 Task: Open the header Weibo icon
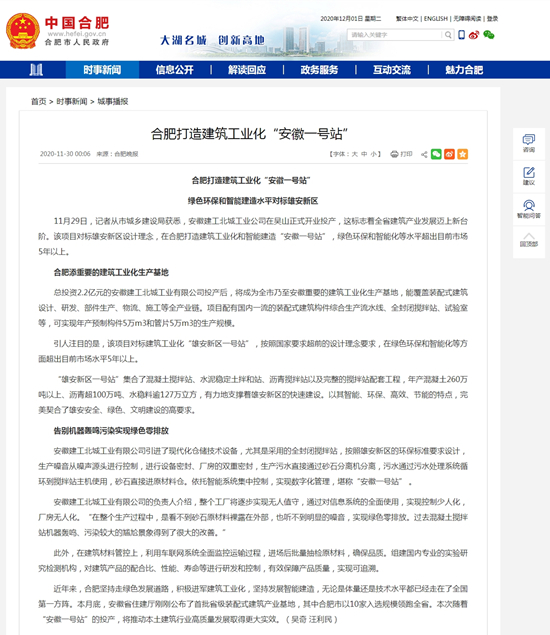click(x=474, y=35)
